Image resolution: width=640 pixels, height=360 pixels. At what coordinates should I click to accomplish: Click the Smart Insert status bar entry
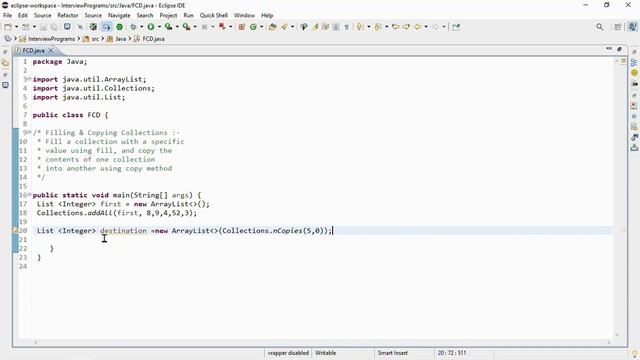click(x=392, y=353)
